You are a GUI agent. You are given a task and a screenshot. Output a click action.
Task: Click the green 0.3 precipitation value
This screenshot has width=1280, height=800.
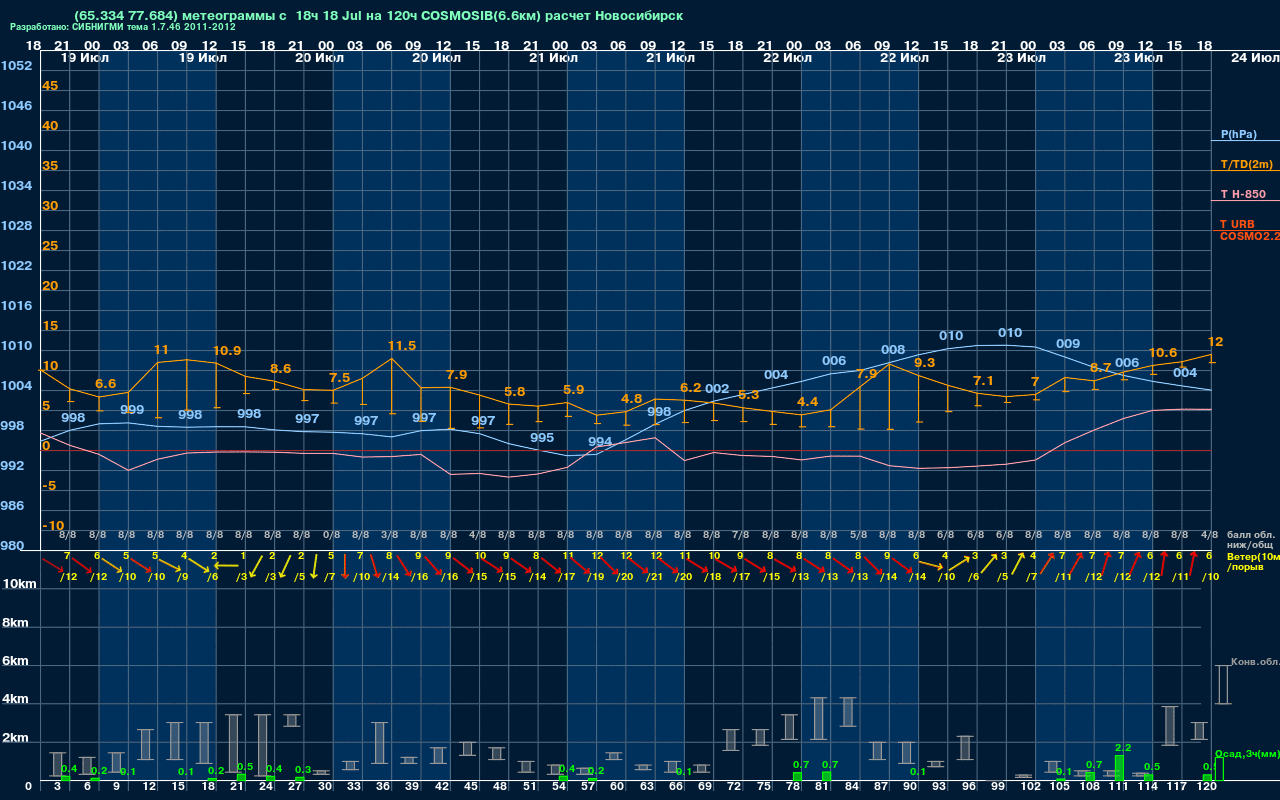(x=303, y=769)
